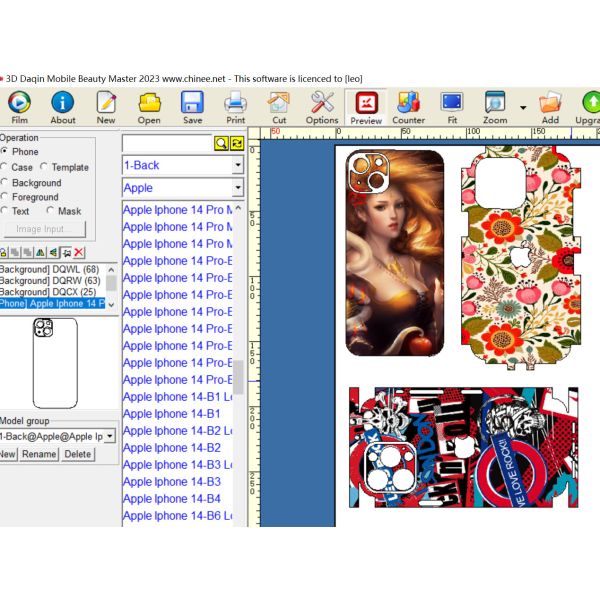Image resolution: width=600 pixels, height=600 pixels.
Task: Select the Case operation radio button
Action: click(x=5, y=168)
